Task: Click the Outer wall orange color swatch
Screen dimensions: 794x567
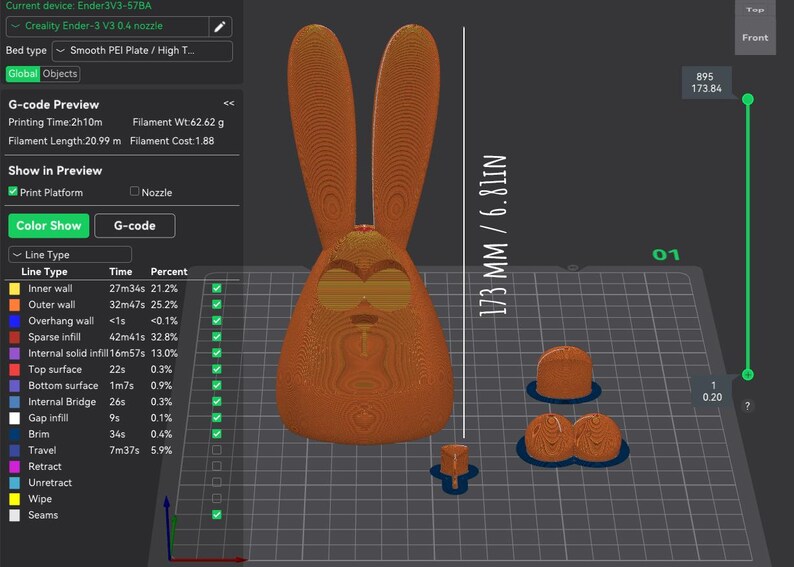Action: point(15,305)
